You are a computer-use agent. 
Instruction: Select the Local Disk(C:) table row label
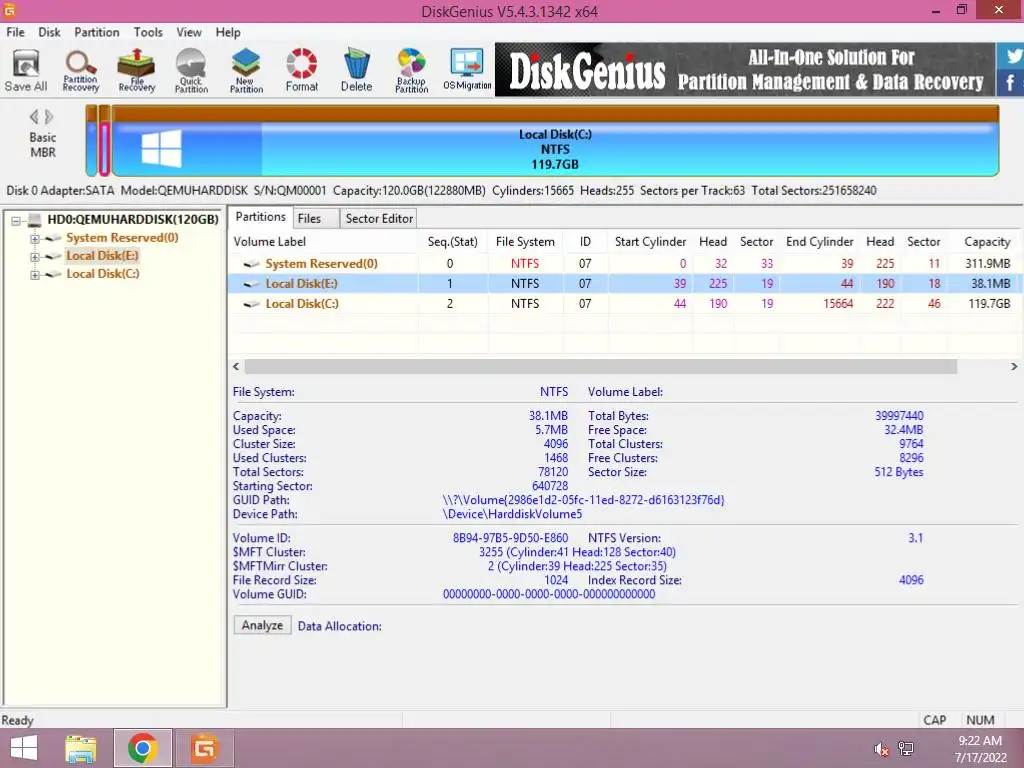pyautogui.click(x=302, y=304)
